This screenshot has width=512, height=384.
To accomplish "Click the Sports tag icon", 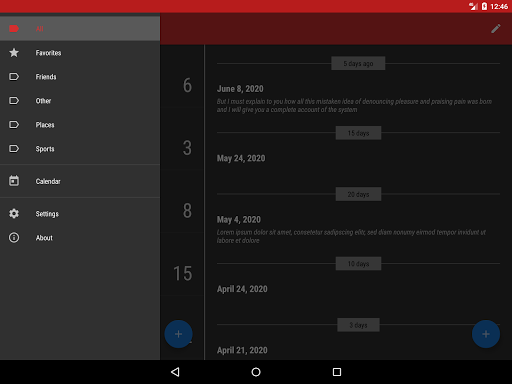I will (14, 149).
